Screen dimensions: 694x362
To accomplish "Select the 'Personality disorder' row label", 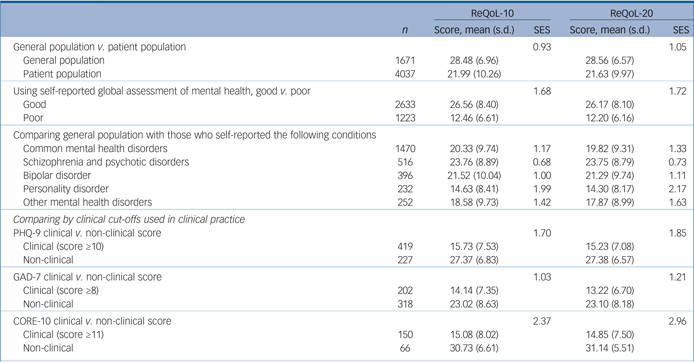I will point(66,189).
